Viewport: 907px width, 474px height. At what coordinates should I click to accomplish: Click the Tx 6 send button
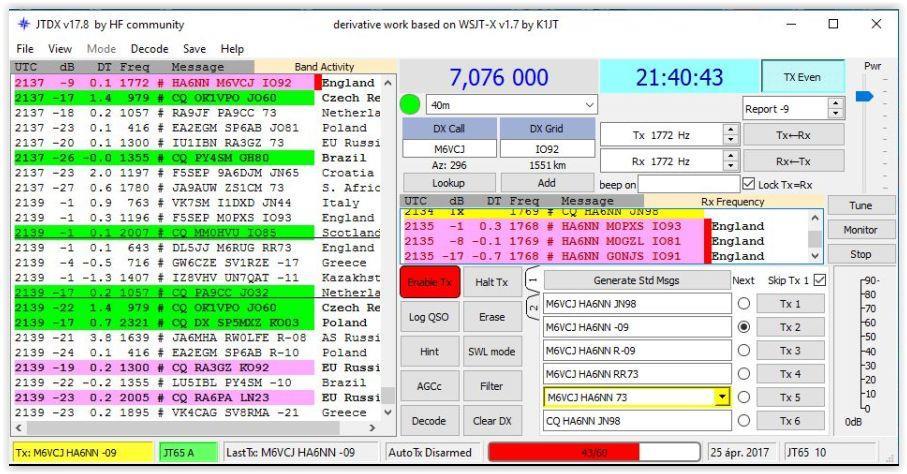click(790, 421)
